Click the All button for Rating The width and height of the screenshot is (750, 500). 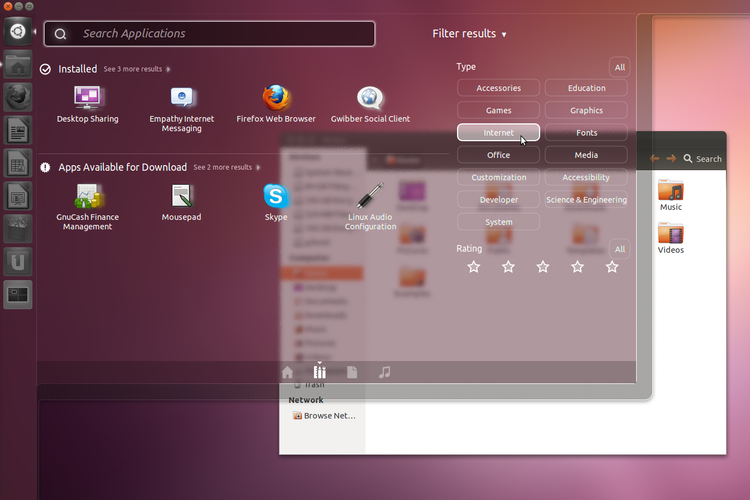point(620,249)
